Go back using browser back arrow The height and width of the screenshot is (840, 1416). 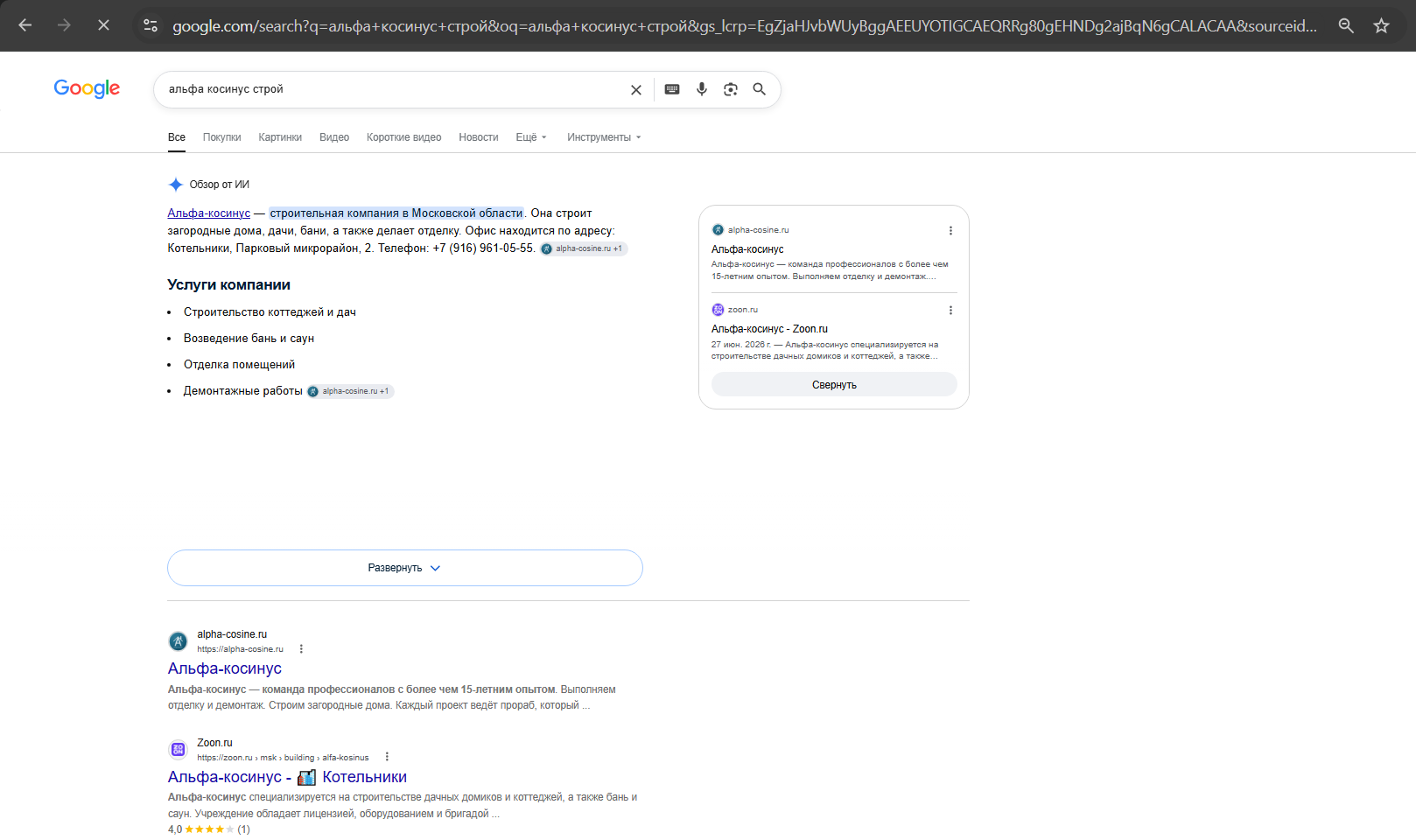(25, 25)
